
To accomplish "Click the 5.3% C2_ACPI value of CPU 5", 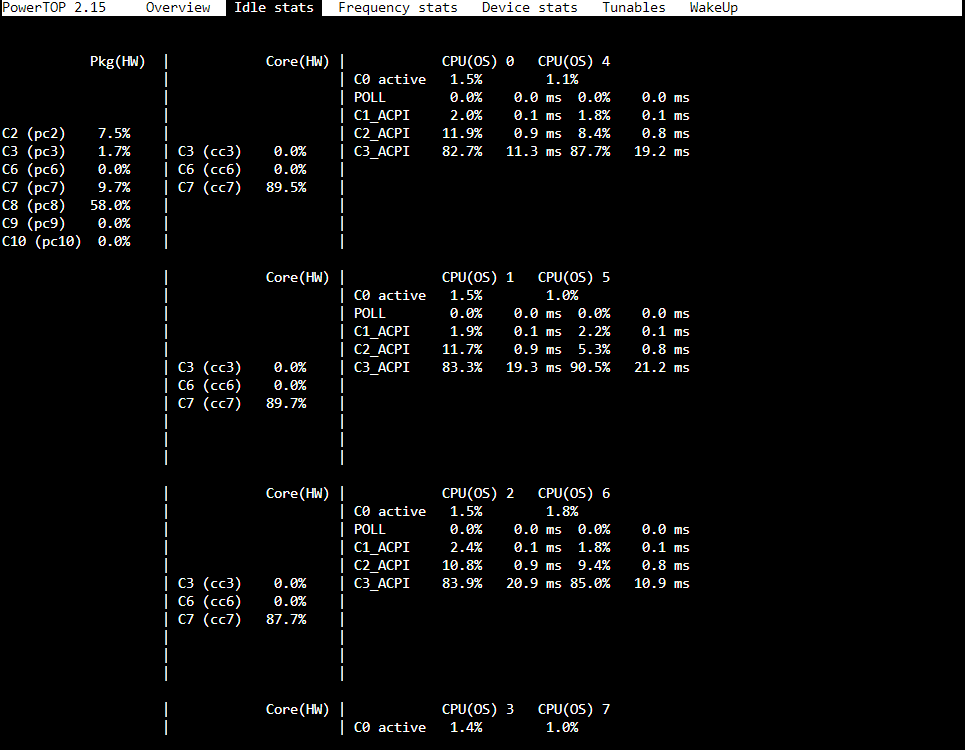I will tap(595, 349).
